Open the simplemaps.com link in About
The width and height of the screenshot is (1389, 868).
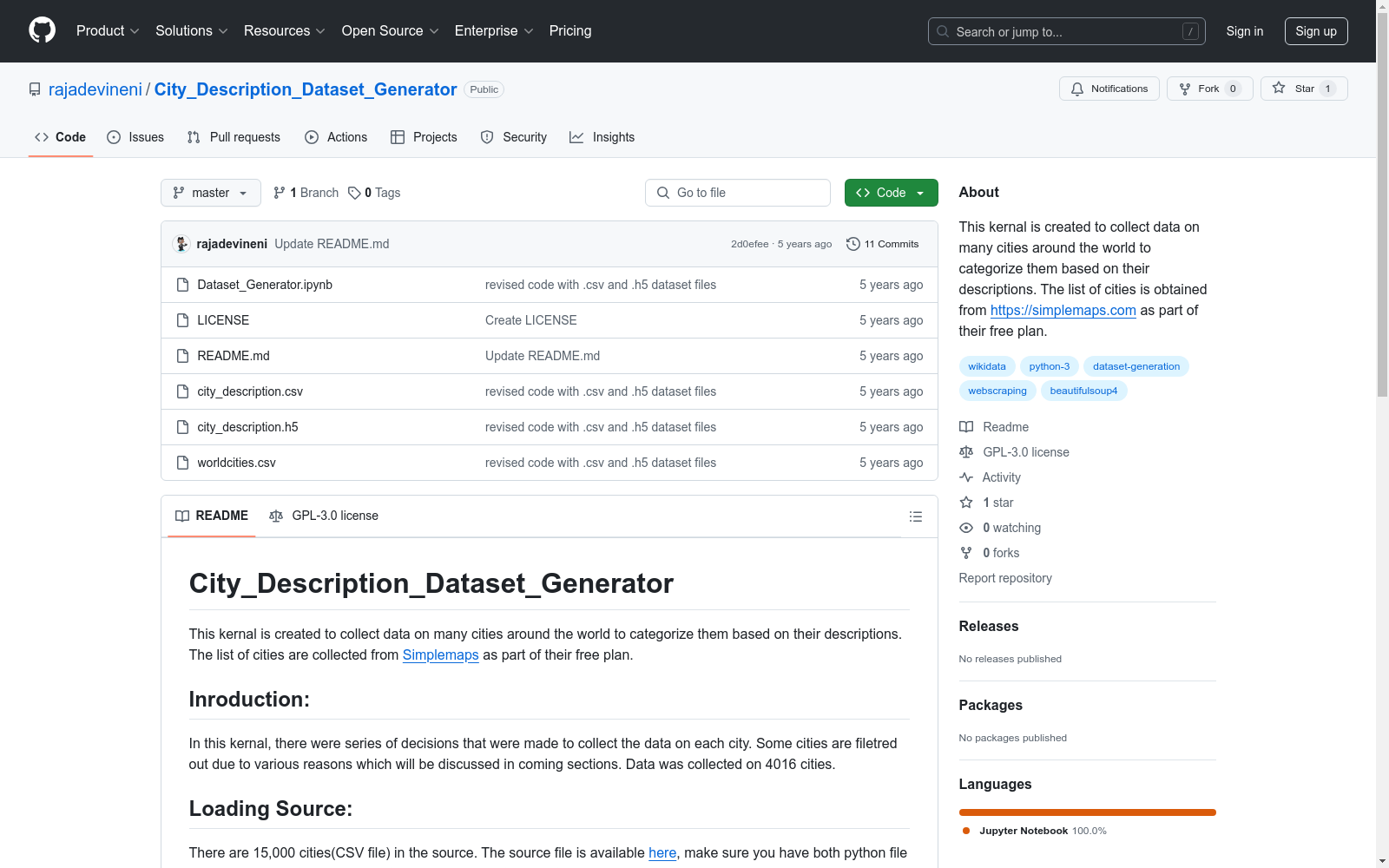click(1063, 310)
